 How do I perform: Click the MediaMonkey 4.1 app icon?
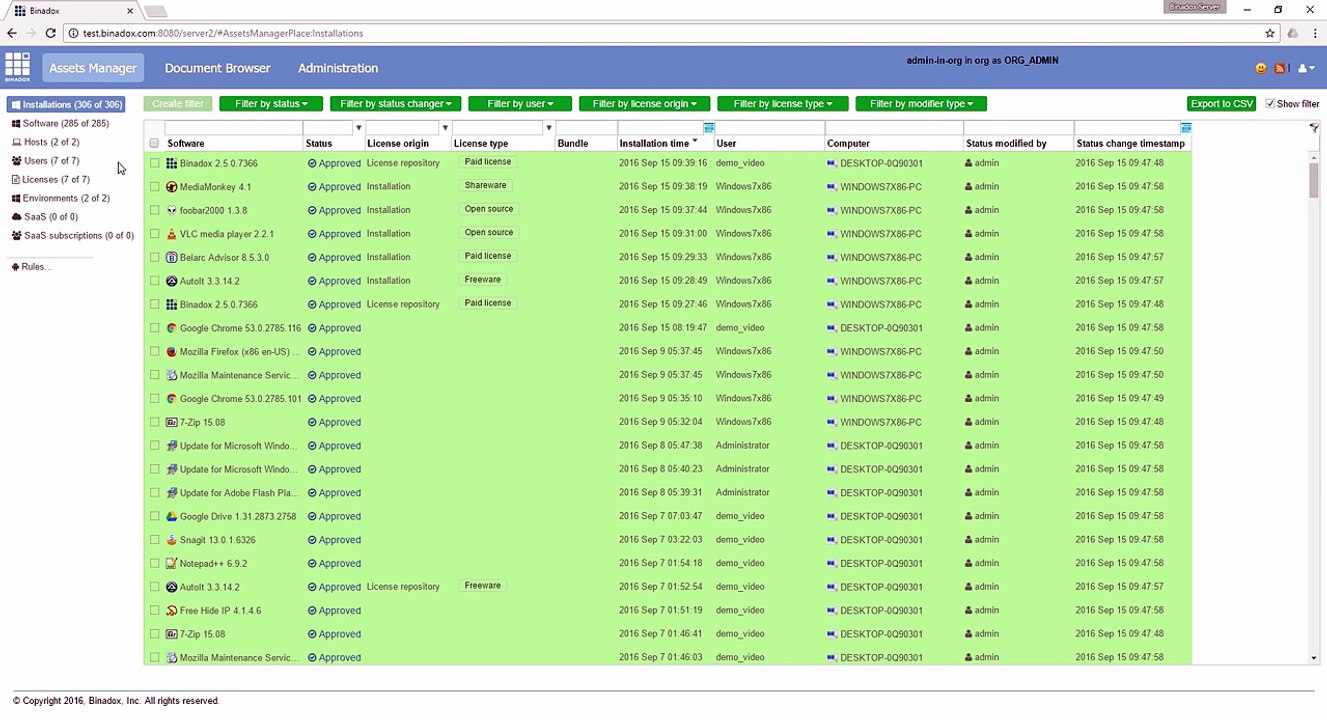pyautogui.click(x=172, y=187)
